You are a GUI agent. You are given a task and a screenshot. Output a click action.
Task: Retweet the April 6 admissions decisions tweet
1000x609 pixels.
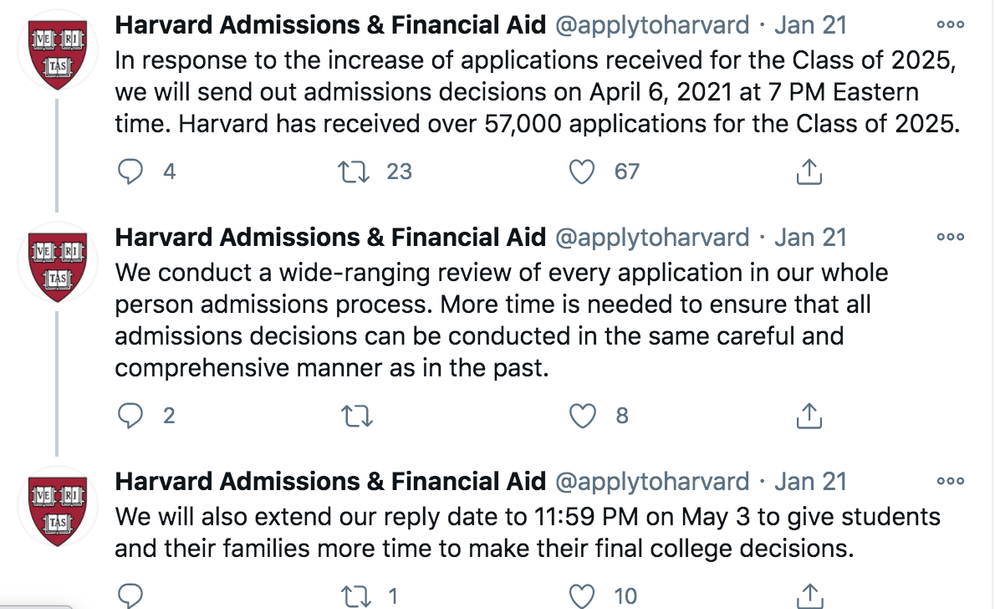(x=355, y=172)
